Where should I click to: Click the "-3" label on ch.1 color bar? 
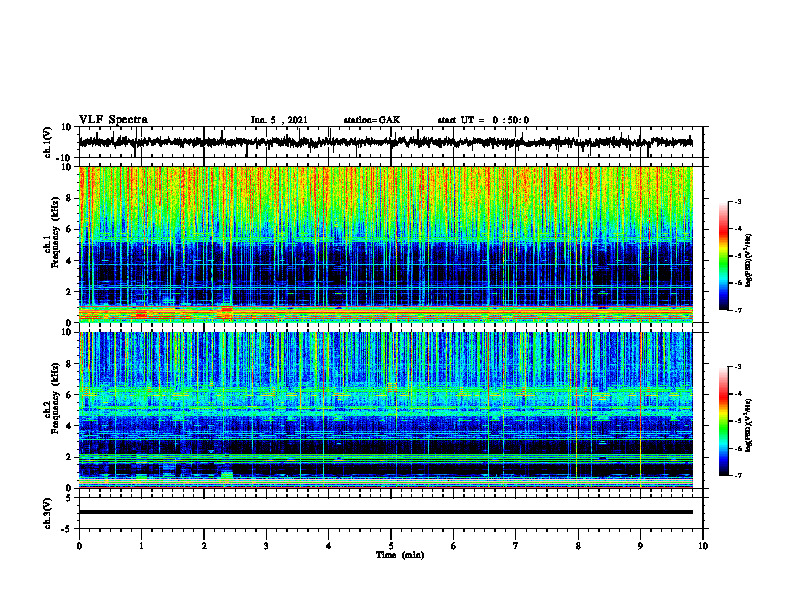tap(737, 201)
